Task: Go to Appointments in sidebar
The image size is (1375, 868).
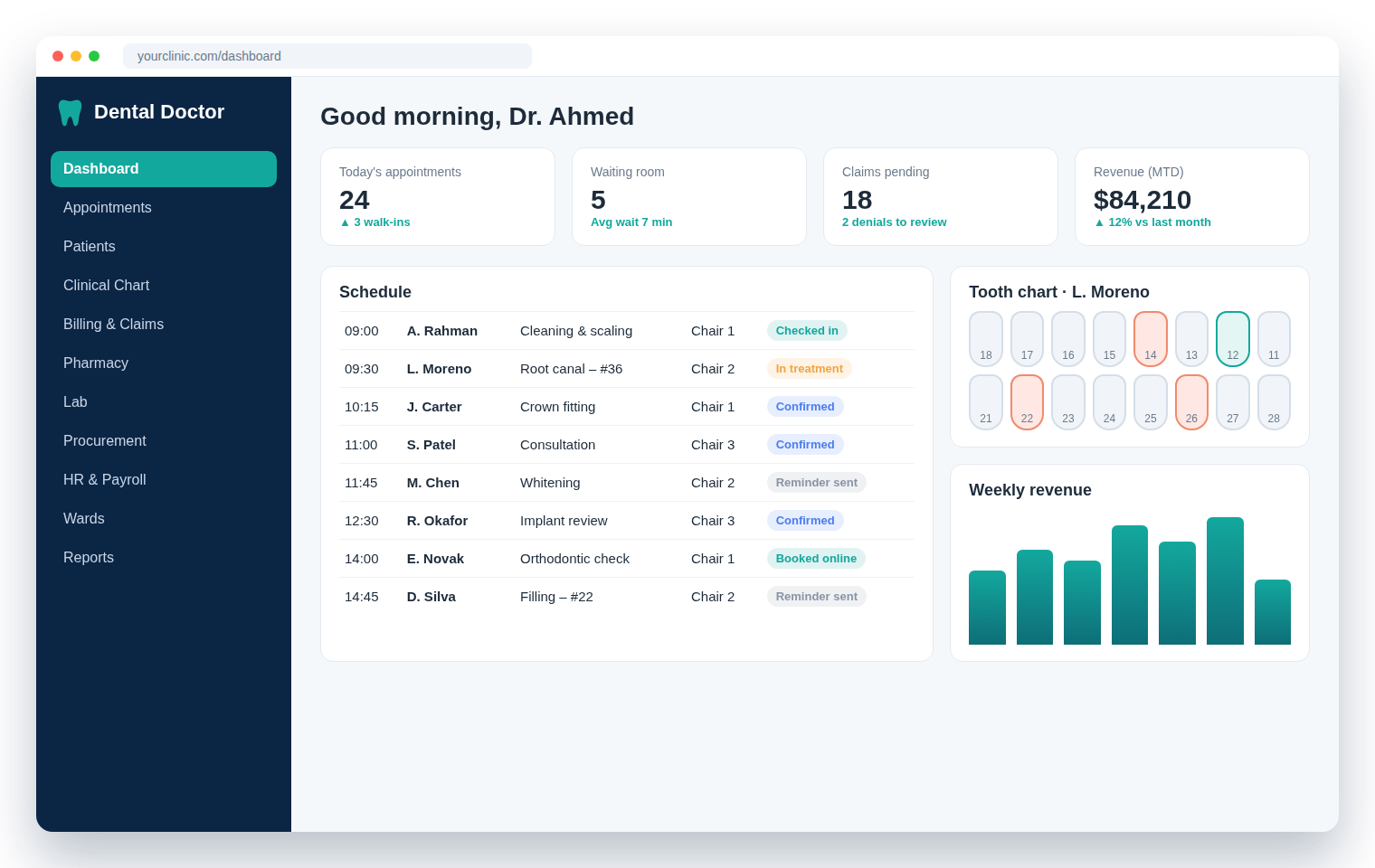Action: click(x=164, y=208)
